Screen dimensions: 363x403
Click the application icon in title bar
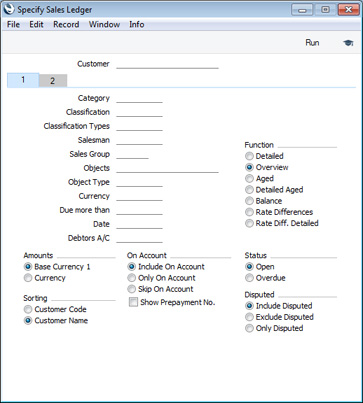click(9, 9)
